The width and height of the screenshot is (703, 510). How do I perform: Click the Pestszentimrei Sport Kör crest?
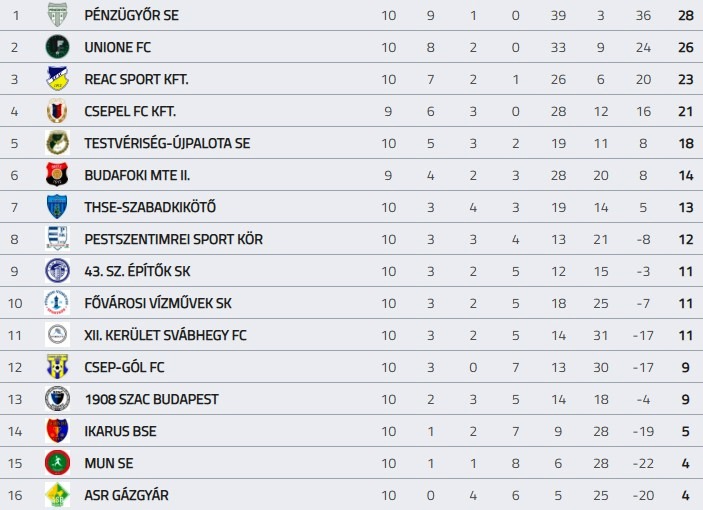coord(57,239)
